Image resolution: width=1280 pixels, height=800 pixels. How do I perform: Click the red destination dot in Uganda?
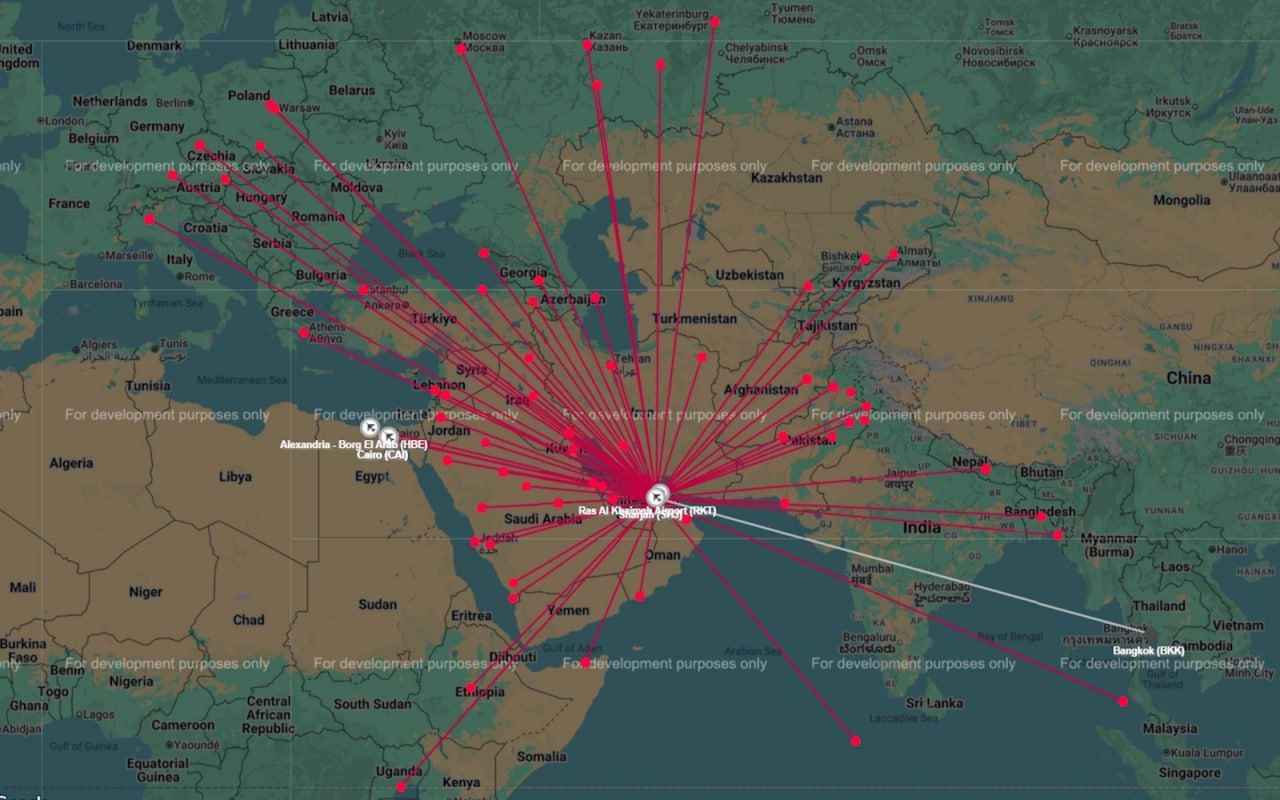tap(401, 787)
